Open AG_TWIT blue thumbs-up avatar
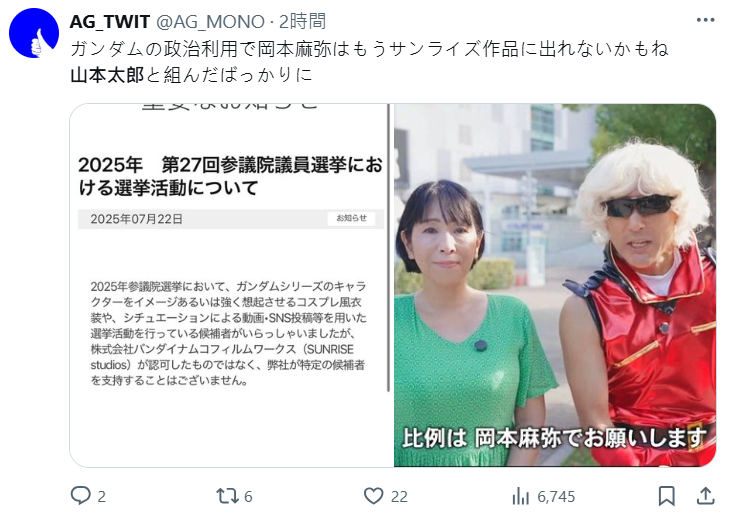 pyautogui.click(x=34, y=33)
